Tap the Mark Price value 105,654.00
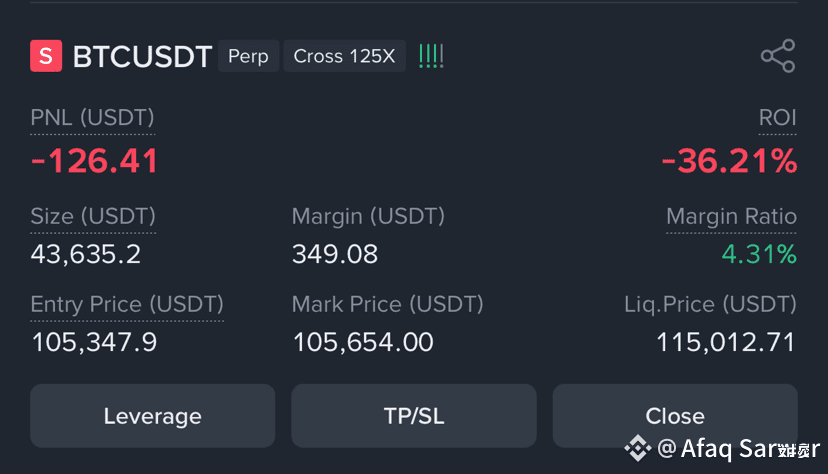 [x=363, y=342]
